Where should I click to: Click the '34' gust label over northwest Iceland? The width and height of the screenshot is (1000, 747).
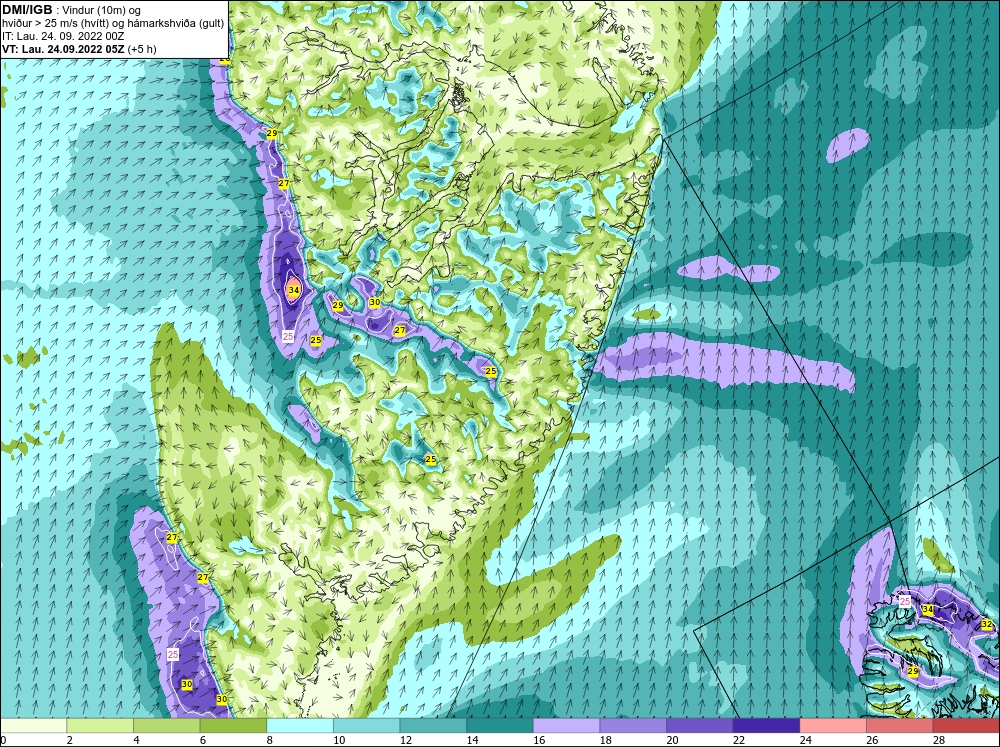pos(928,610)
